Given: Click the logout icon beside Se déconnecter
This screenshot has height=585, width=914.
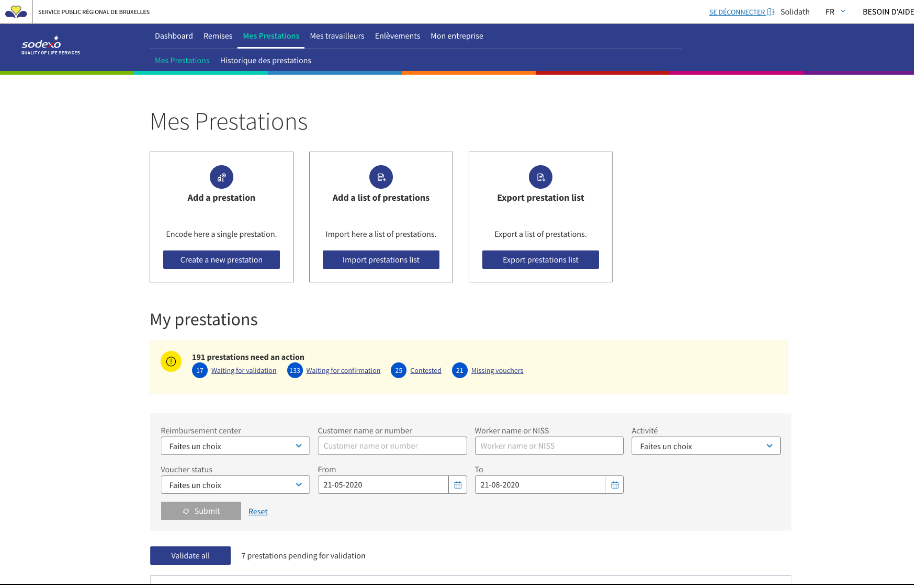Looking at the screenshot, I should point(771,12).
